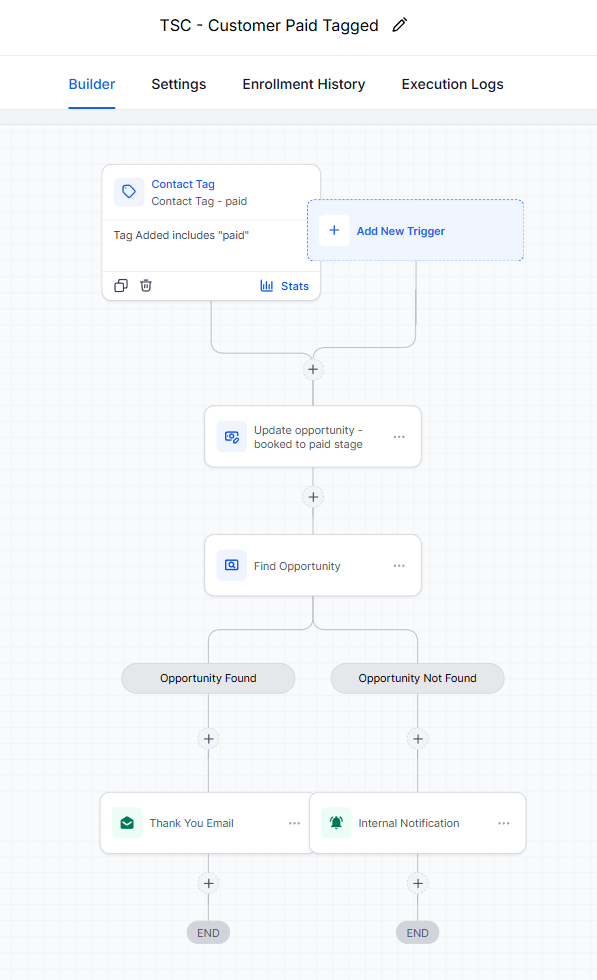This screenshot has height=980, width=597.
Task: Switch to the Settings tab
Action: coord(179,84)
